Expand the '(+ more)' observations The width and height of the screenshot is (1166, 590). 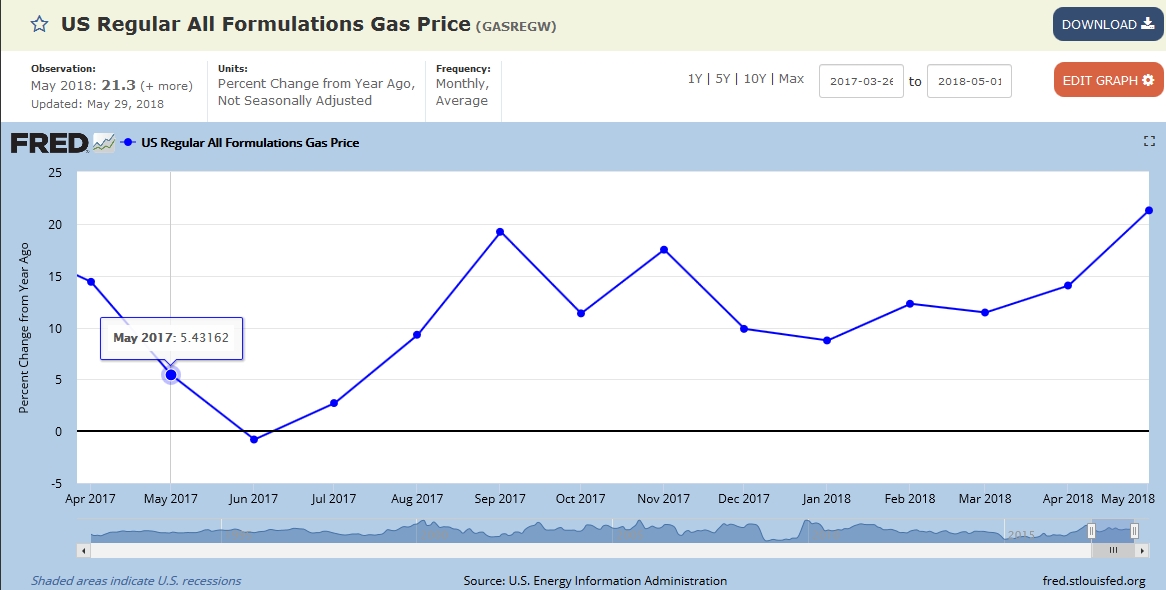pyautogui.click(x=166, y=86)
